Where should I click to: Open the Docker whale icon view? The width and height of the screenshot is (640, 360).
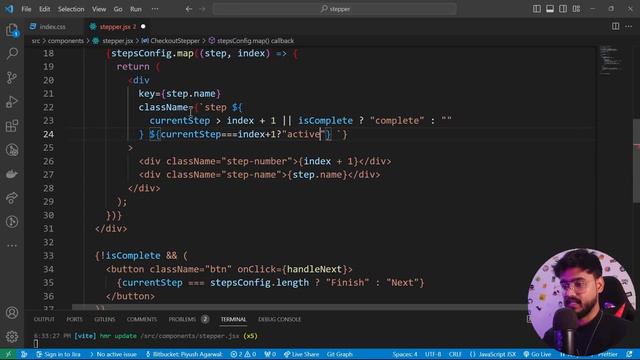12,174
